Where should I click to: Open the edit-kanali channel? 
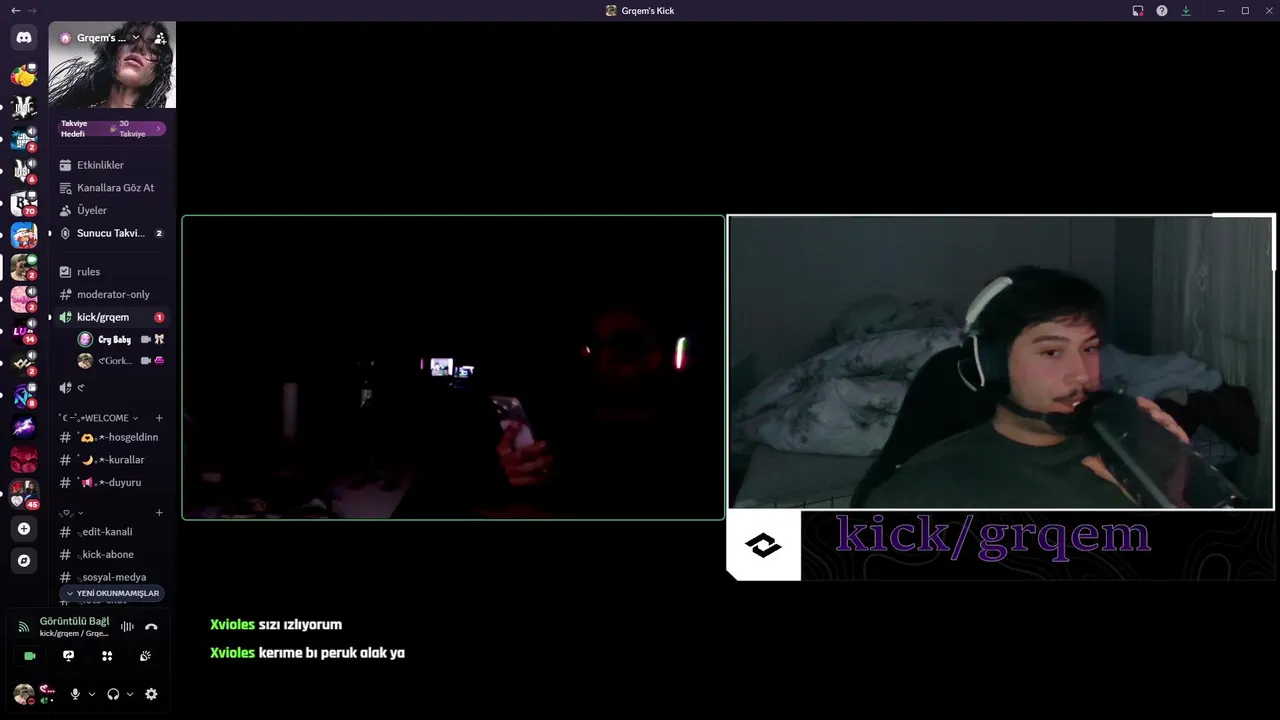click(112, 532)
